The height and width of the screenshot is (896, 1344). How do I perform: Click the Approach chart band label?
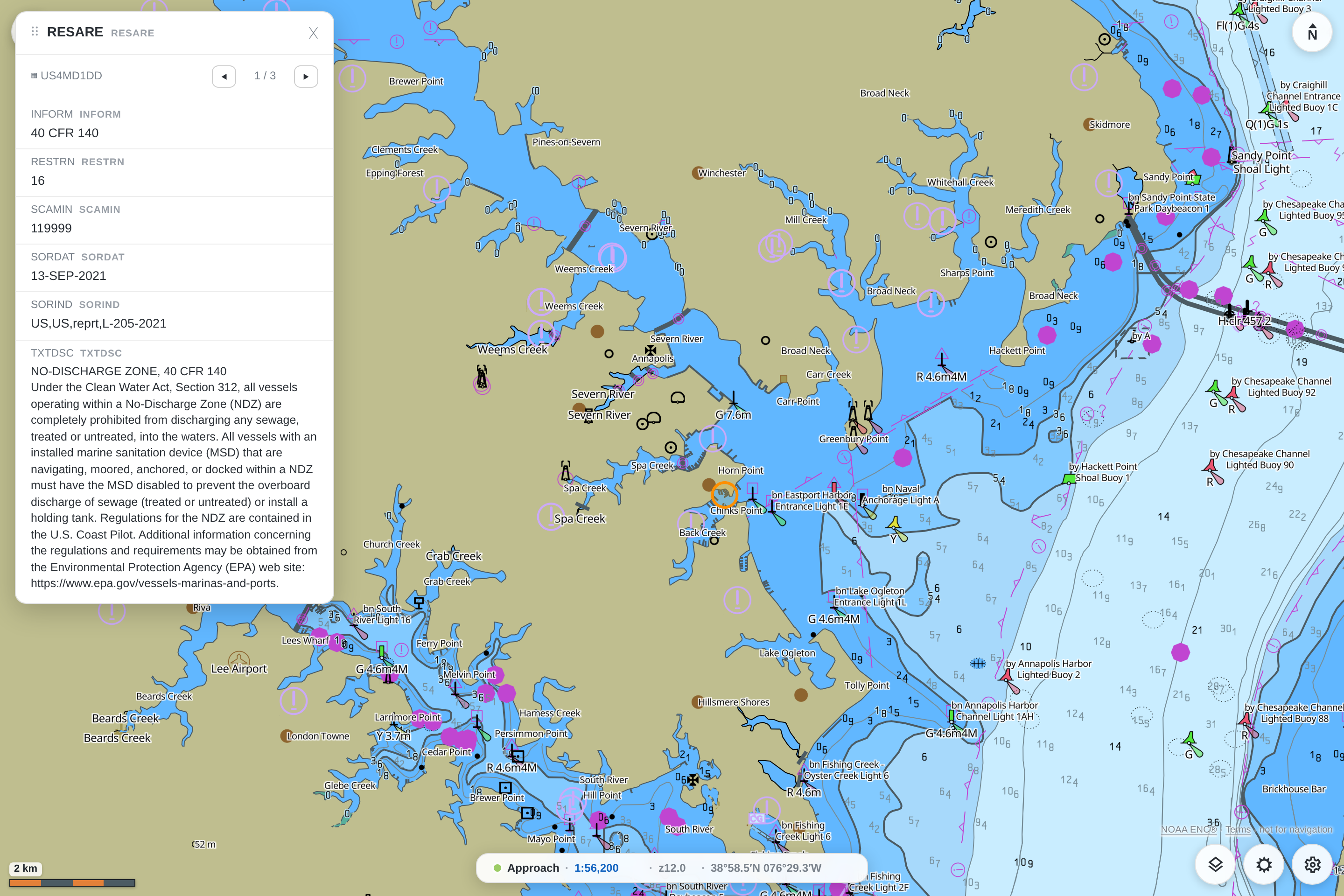pyautogui.click(x=533, y=868)
